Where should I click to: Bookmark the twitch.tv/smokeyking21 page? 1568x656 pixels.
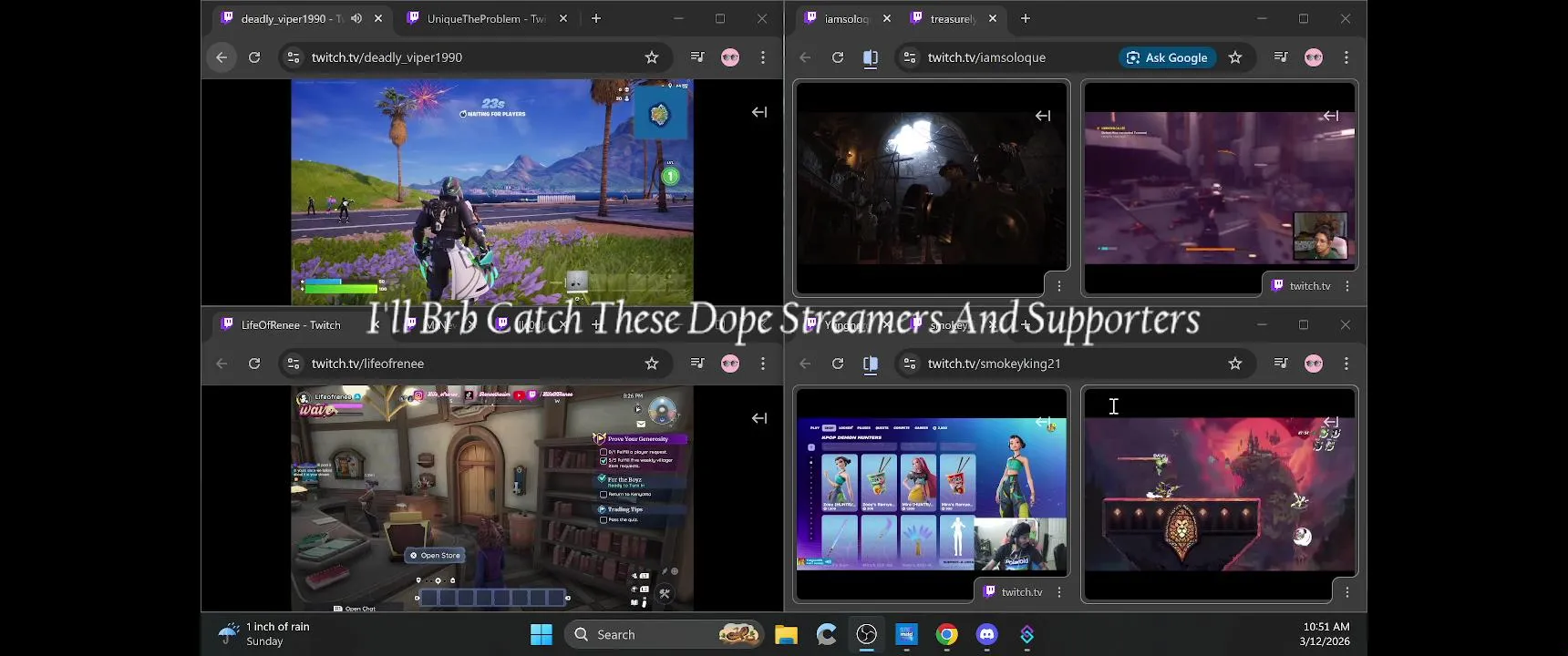pos(1235,364)
